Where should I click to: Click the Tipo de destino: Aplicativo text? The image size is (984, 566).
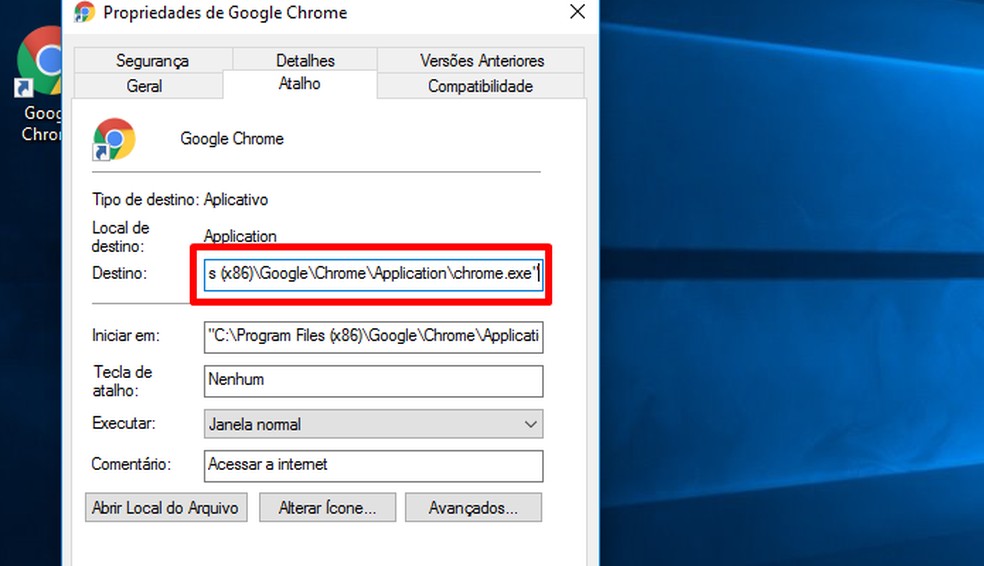pyautogui.click(x=180, y=200)
